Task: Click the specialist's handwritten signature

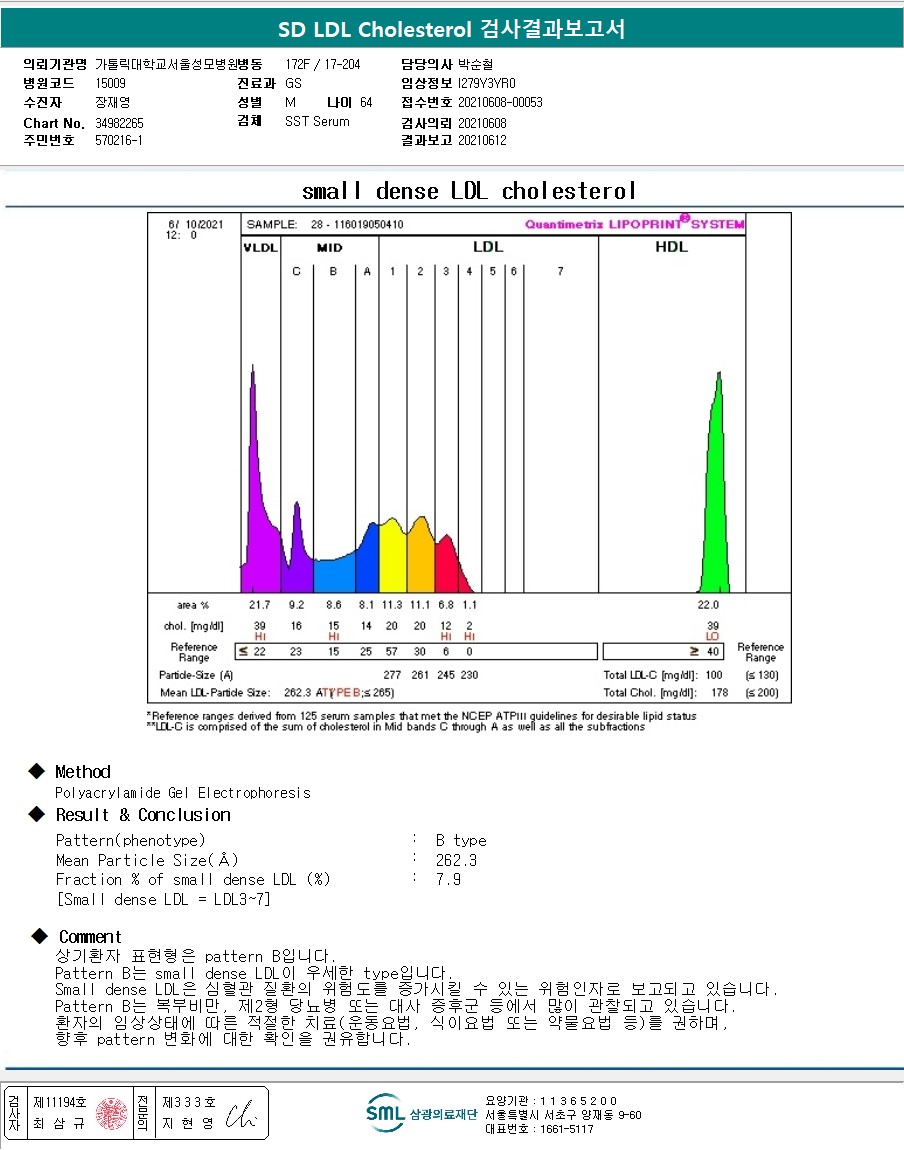Action: click(x=241, y=1113)
